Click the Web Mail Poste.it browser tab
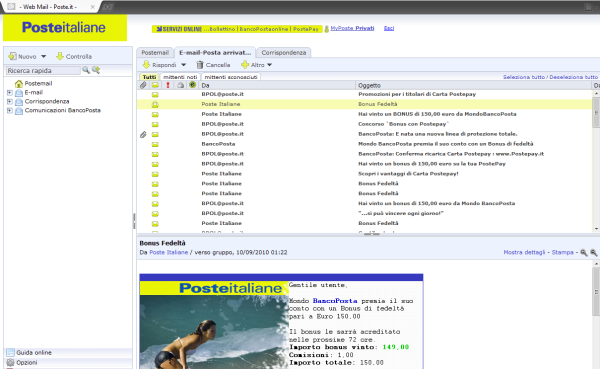 point(50,7)
